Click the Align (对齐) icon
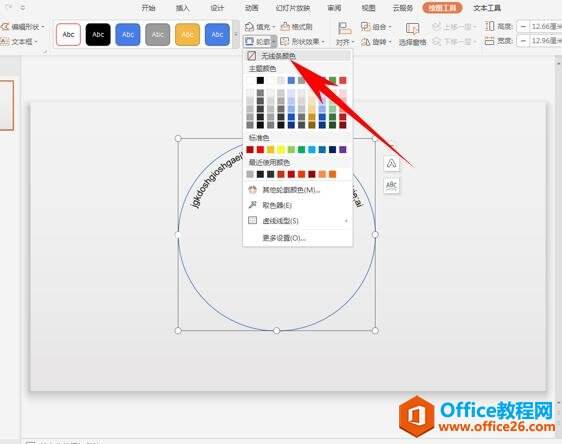This screenshot has height=444, width=562. point(344,28)
